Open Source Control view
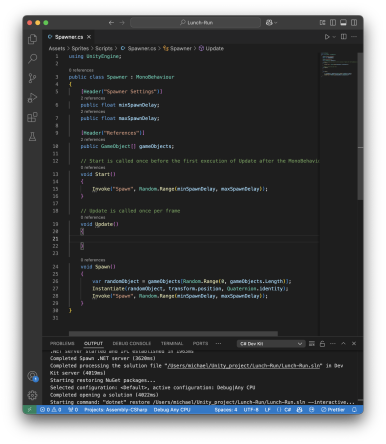Viewport: 386px width, 444px height. click(x=32, y=78)
